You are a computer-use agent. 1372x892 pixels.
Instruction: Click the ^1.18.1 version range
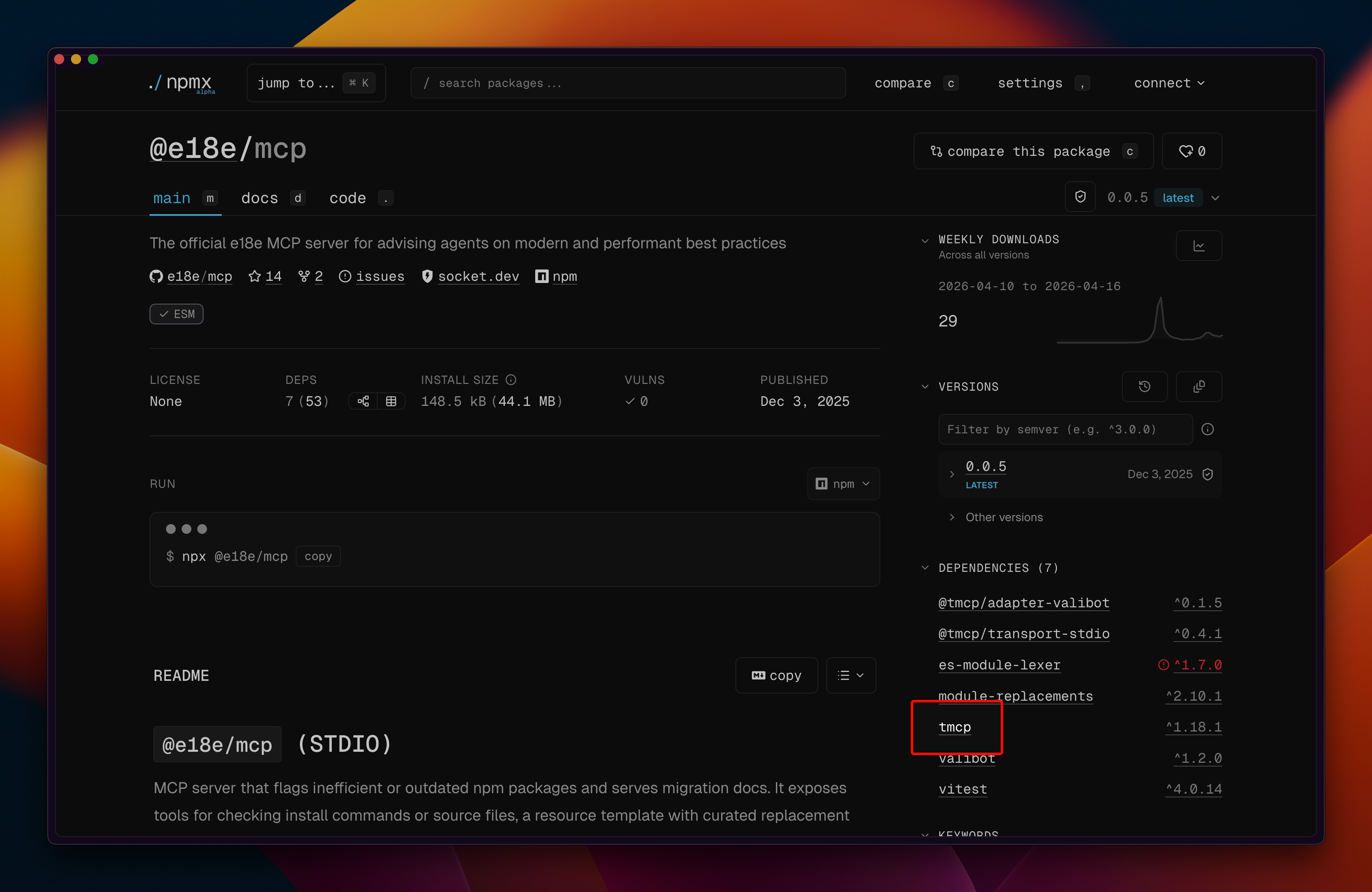coord(1194,727)
